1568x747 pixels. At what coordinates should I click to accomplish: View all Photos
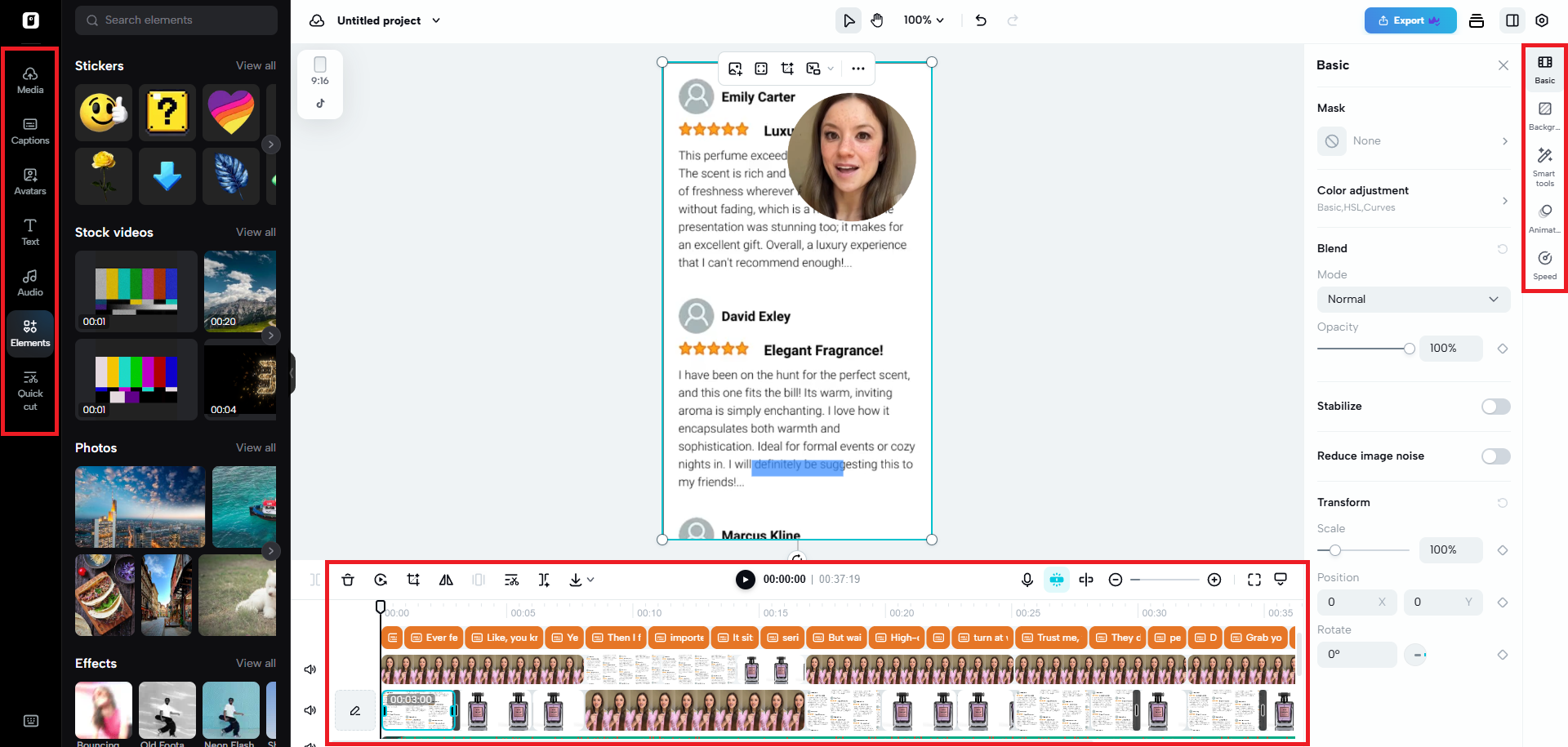tap(256, 448)
